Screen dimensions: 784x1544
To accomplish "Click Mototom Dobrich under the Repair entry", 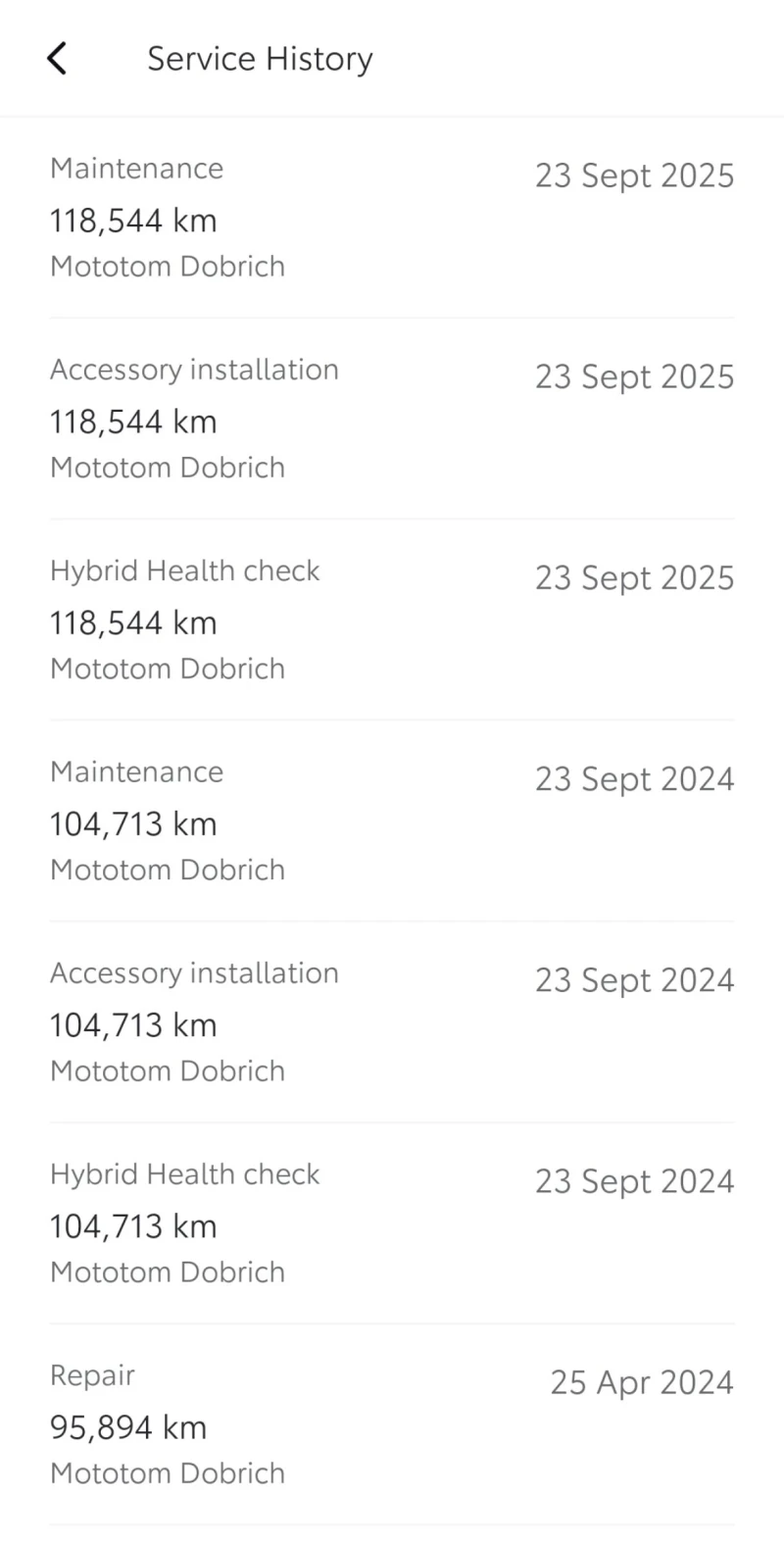I will click(168, 1472).
